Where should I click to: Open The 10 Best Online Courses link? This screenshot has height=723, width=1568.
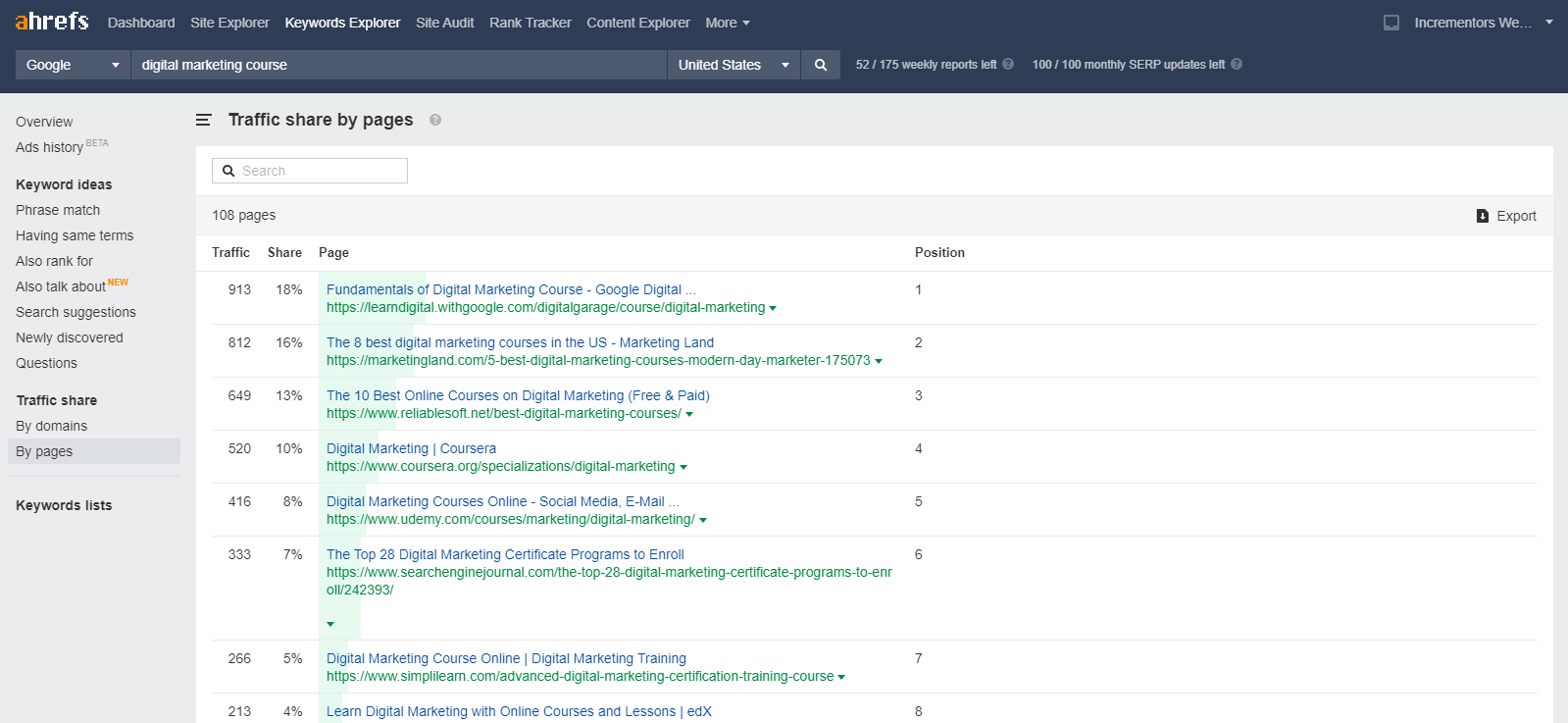click(518, 395)
